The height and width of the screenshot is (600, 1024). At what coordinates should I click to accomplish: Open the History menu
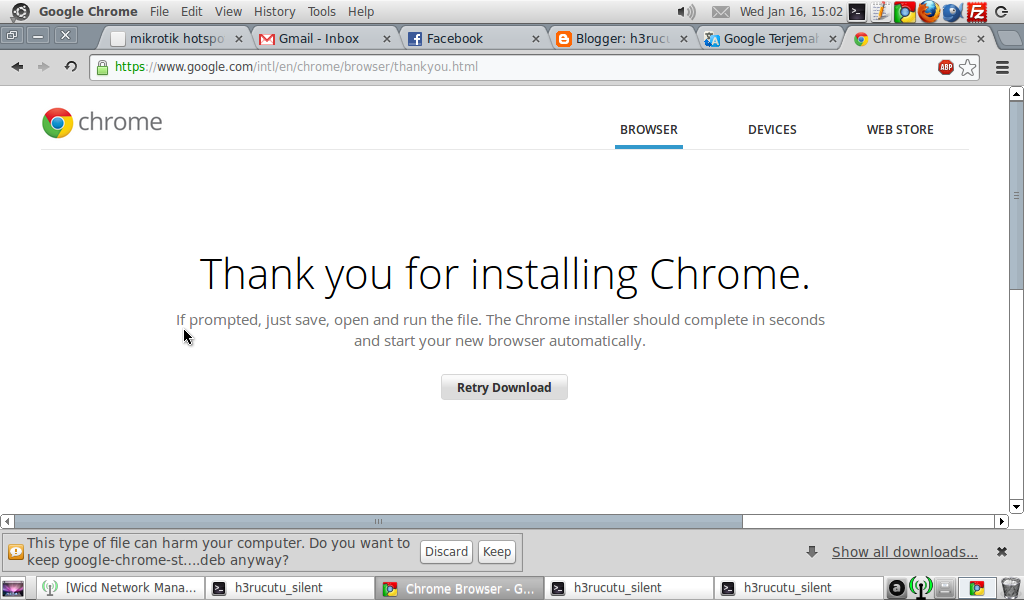[x=274, y=12]
